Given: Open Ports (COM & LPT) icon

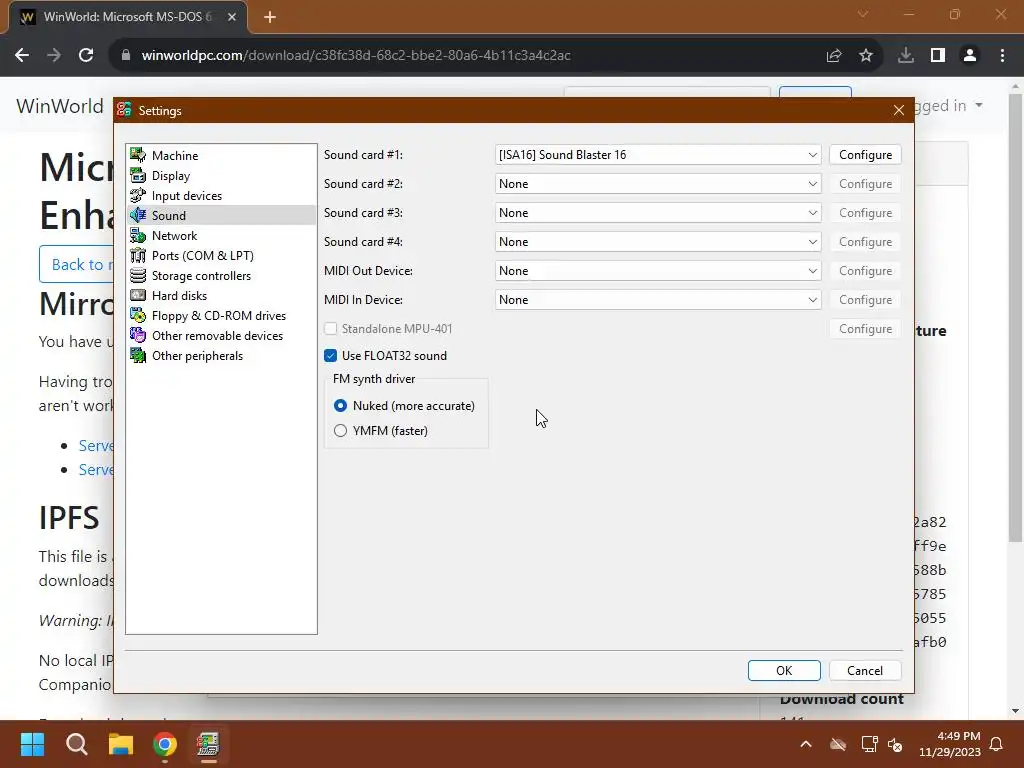Looking at the screenshot, I should pos(138,255).
